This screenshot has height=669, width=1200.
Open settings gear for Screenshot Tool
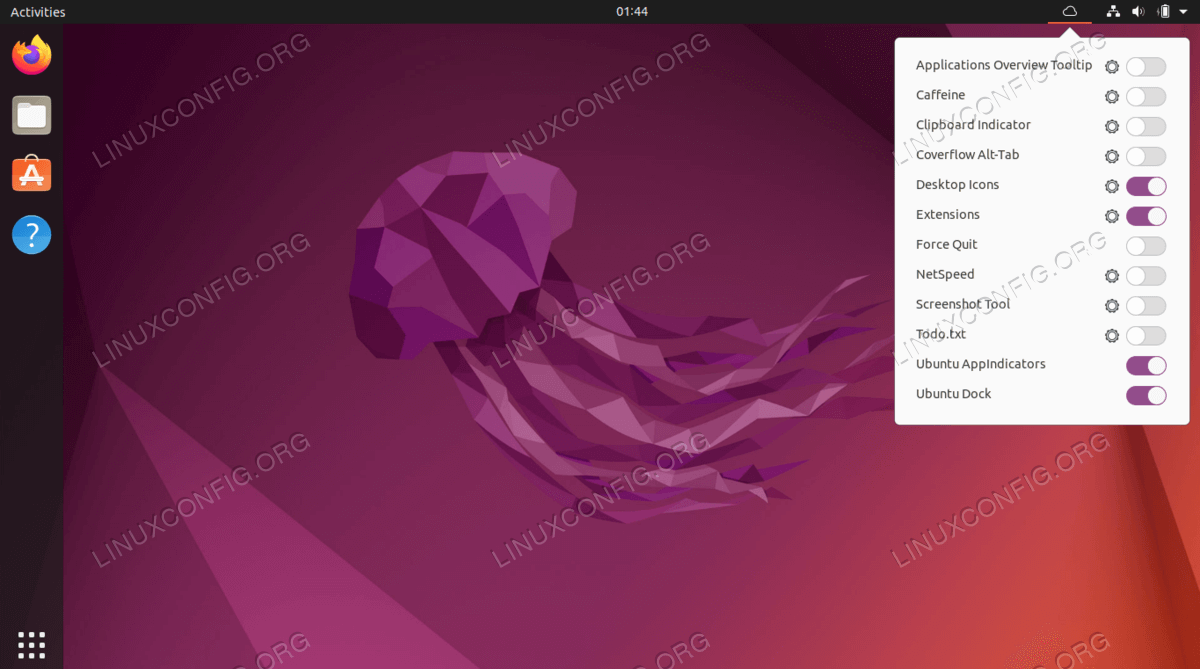point(1112,306)
